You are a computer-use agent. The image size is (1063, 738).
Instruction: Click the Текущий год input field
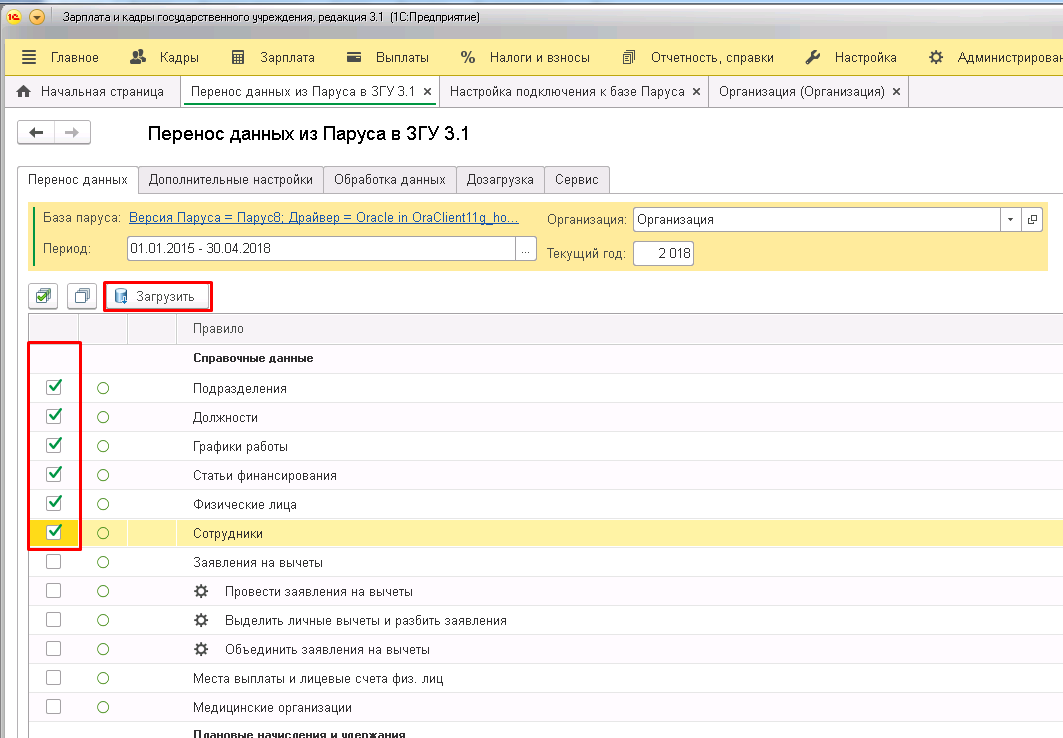(663, 254)
